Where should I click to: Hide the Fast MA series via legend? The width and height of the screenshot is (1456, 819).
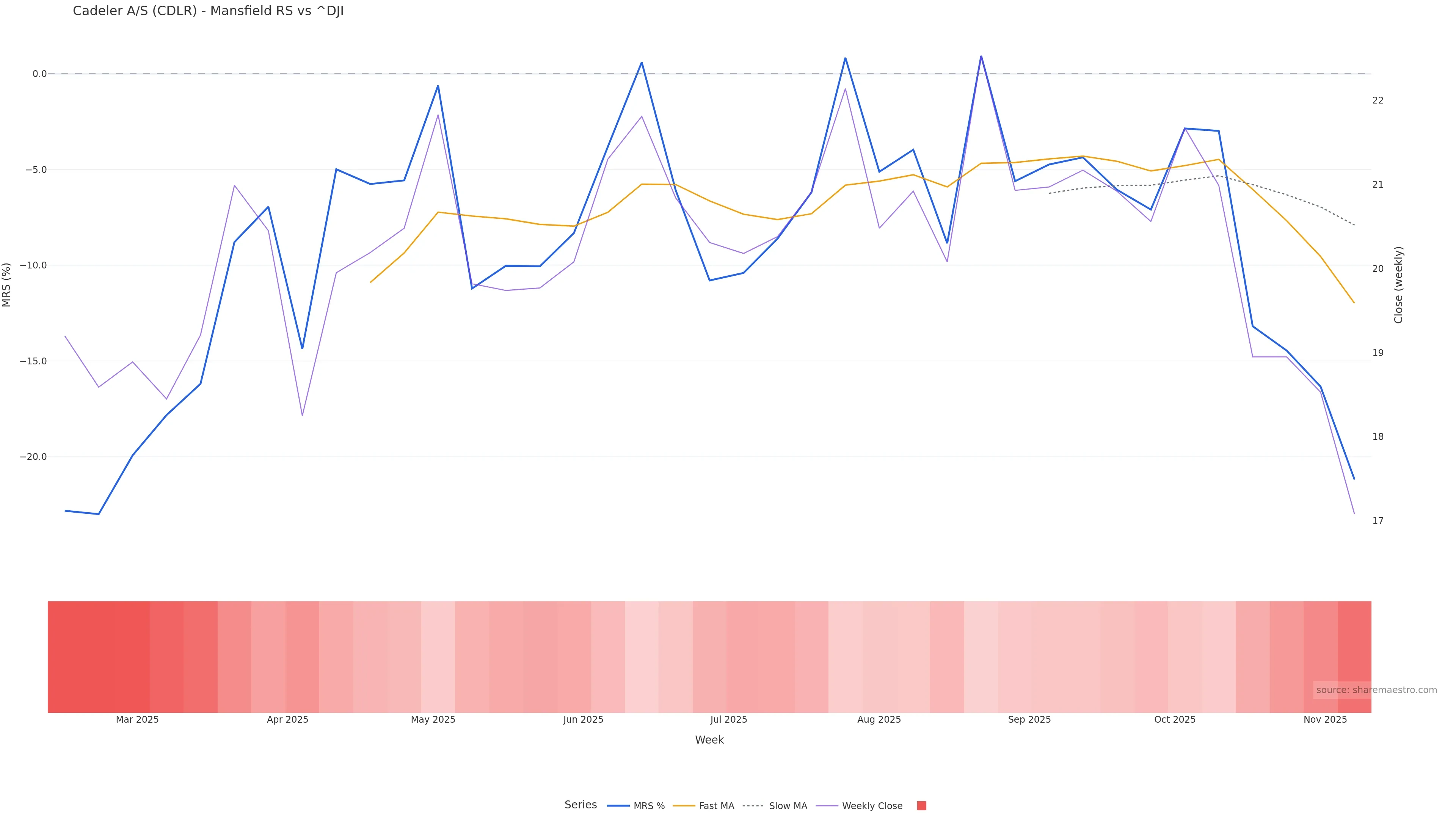[716, 806]
